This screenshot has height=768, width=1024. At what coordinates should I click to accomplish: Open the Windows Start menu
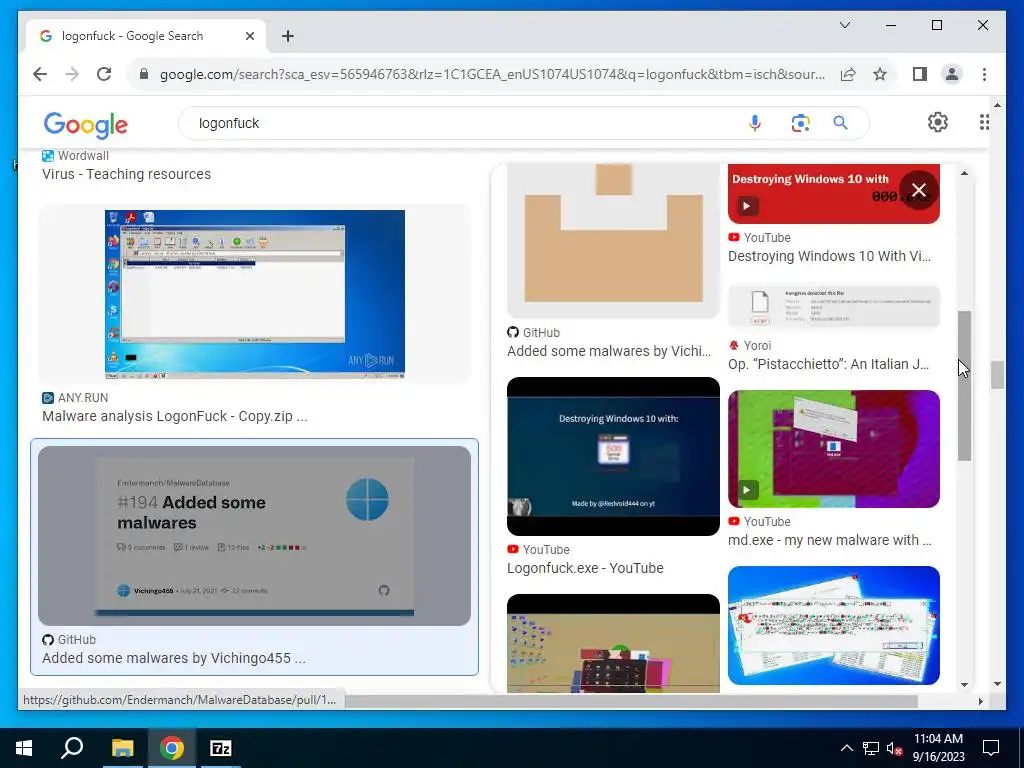(x=24, y=748)
